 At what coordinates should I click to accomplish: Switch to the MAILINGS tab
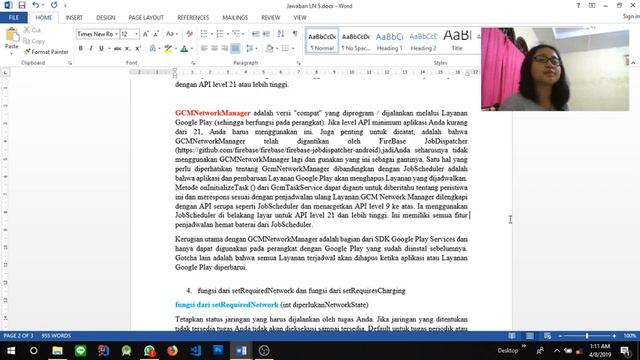point(235,18)
